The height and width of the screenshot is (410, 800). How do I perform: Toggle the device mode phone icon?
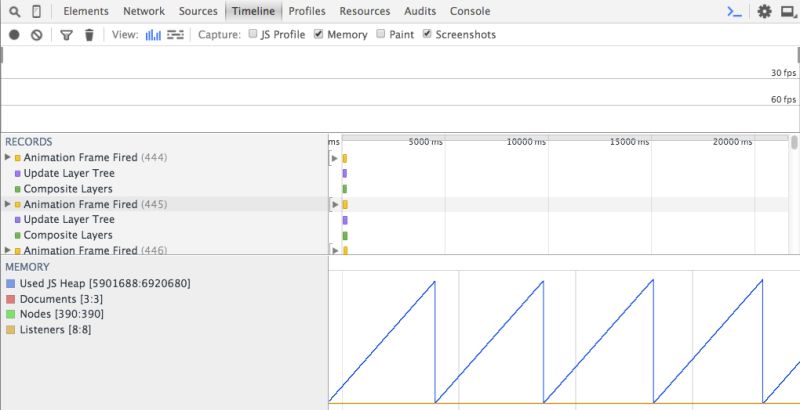[x=37, y=11]
